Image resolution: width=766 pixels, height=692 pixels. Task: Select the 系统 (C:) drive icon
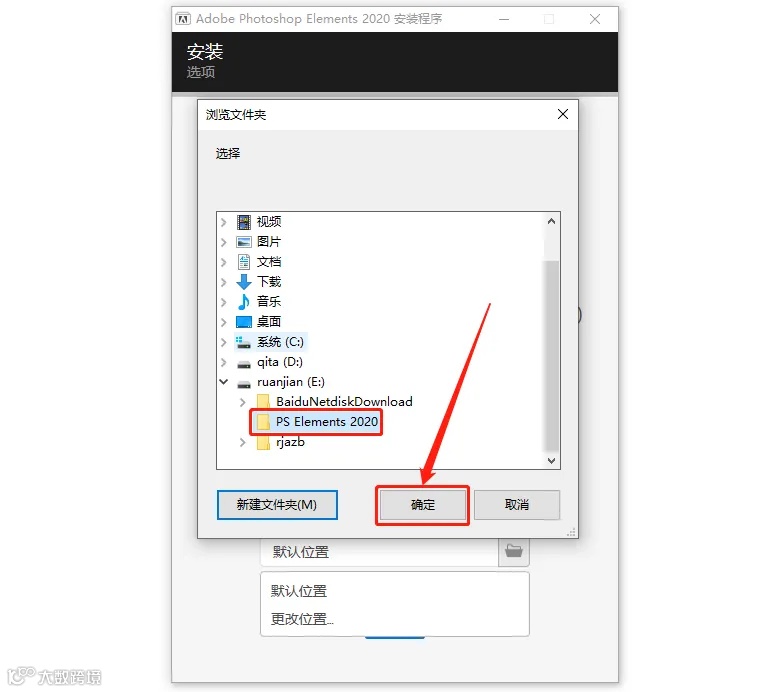pos(243,342)
